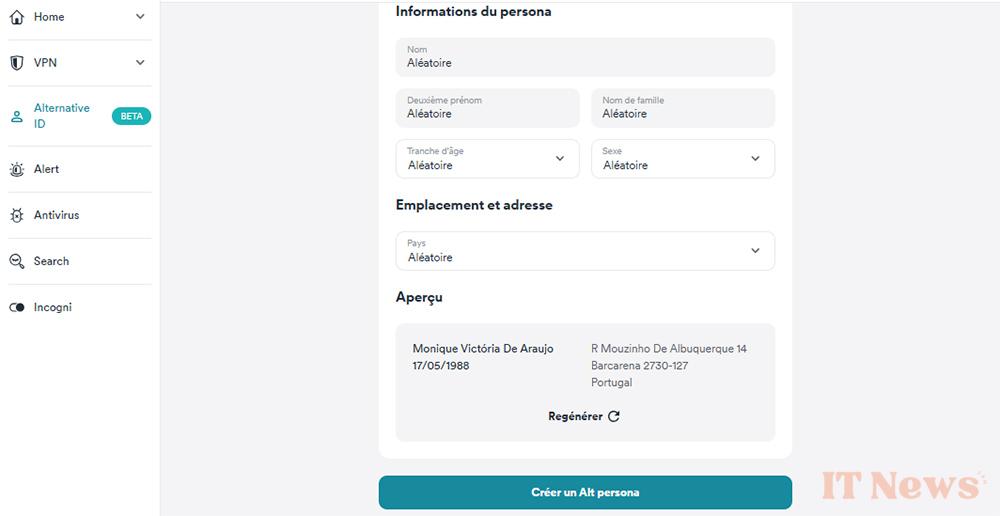
Task: Focus the Deuxième prénom input field
Action: coord(487,108)
